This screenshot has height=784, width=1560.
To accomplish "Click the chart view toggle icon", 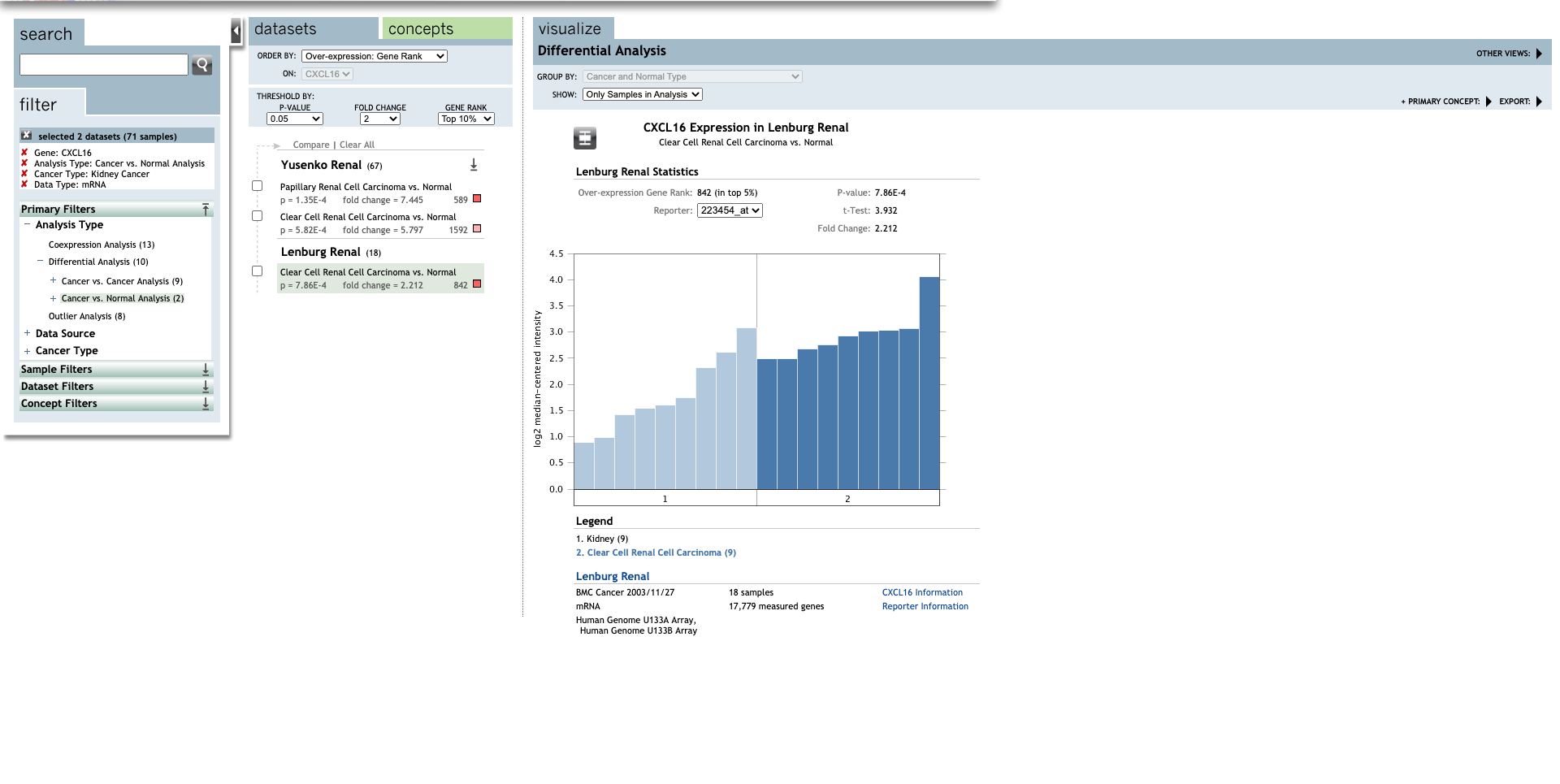I will point(585,138).
